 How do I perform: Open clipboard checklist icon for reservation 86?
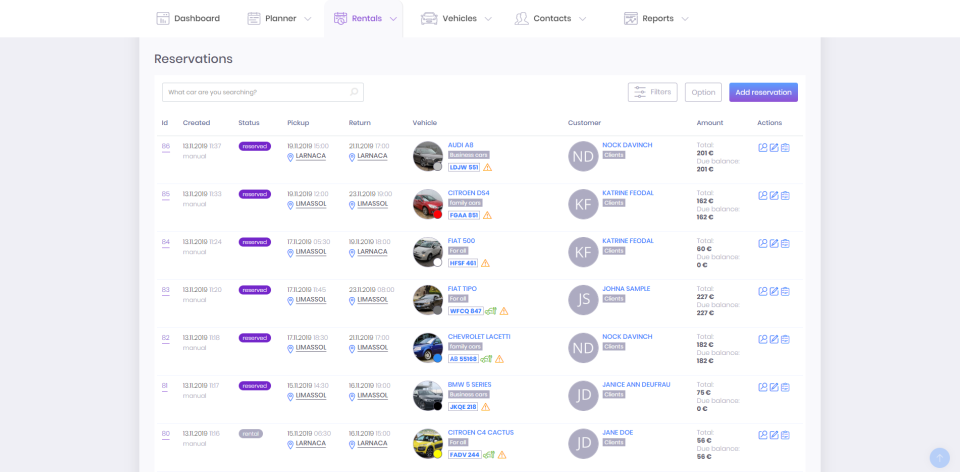(785, 148)
